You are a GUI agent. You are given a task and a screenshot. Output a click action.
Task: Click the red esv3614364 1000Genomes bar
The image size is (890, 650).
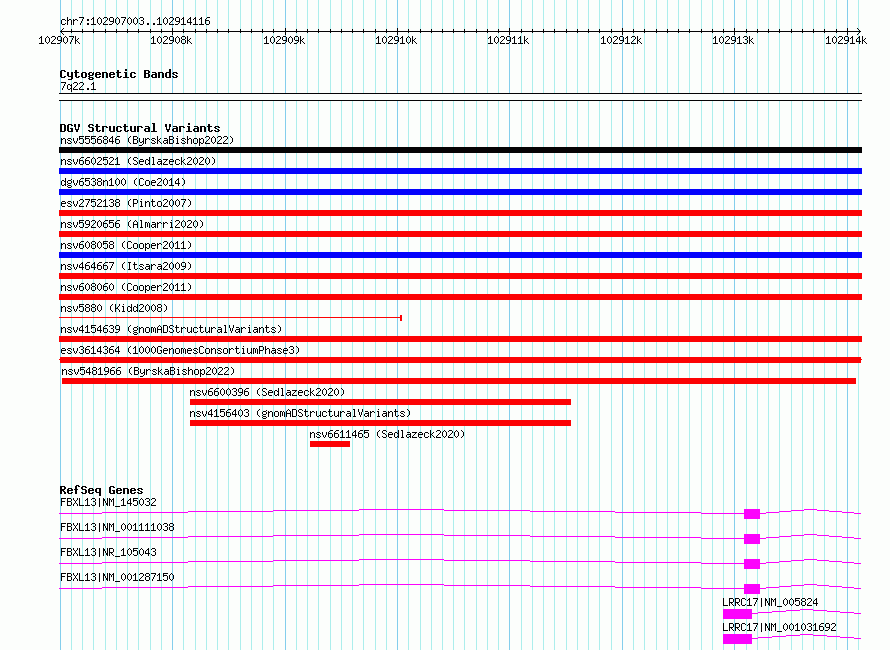coord(460,360)
